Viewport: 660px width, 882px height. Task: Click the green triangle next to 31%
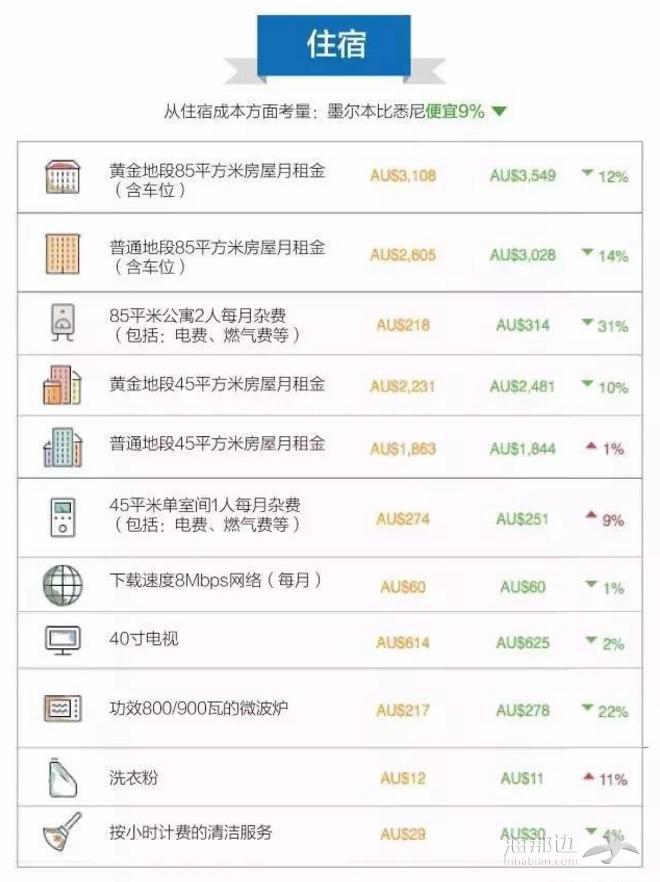pyautogui.click(x=588, y=323)
